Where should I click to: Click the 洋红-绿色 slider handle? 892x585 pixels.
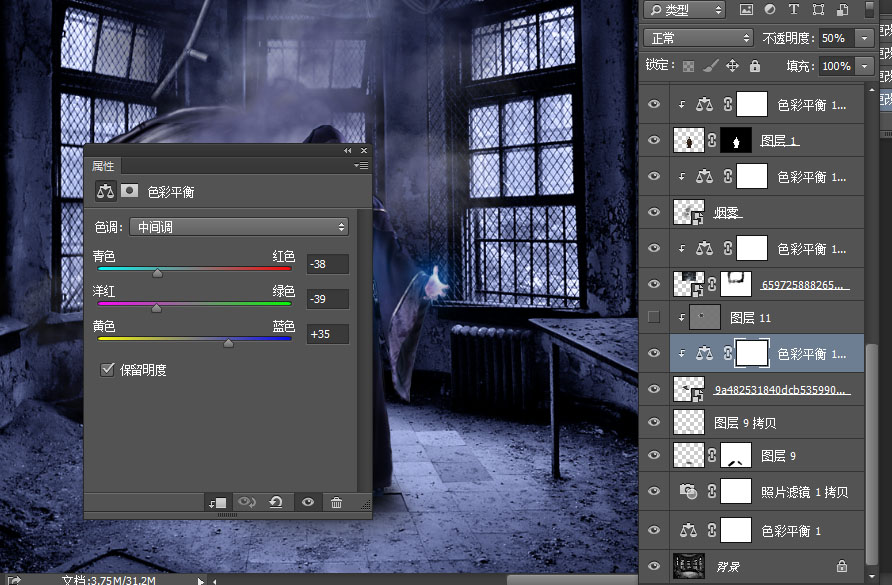click(156, 308)
